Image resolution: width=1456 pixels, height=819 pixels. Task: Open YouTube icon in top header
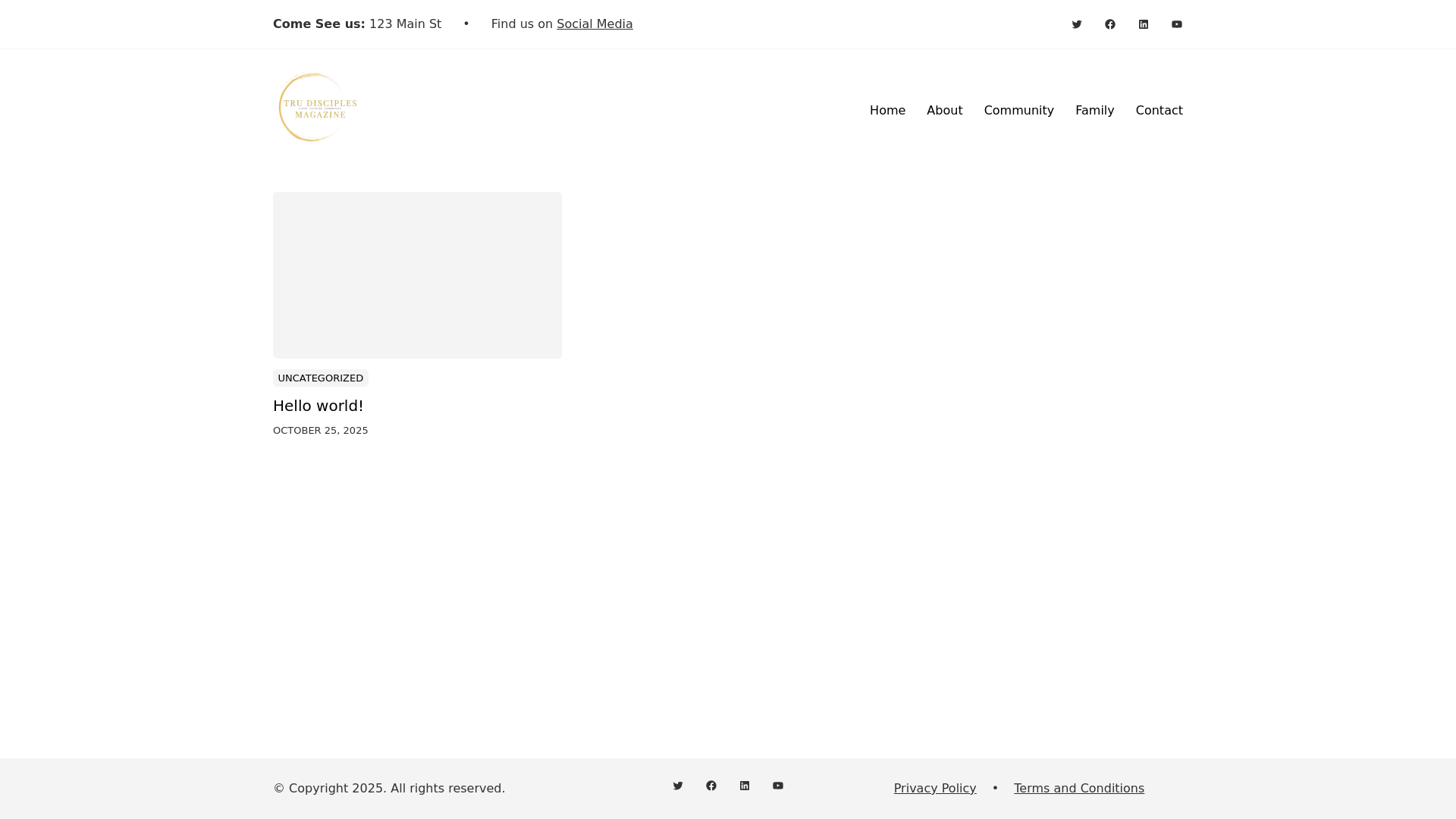[1176, 24]
